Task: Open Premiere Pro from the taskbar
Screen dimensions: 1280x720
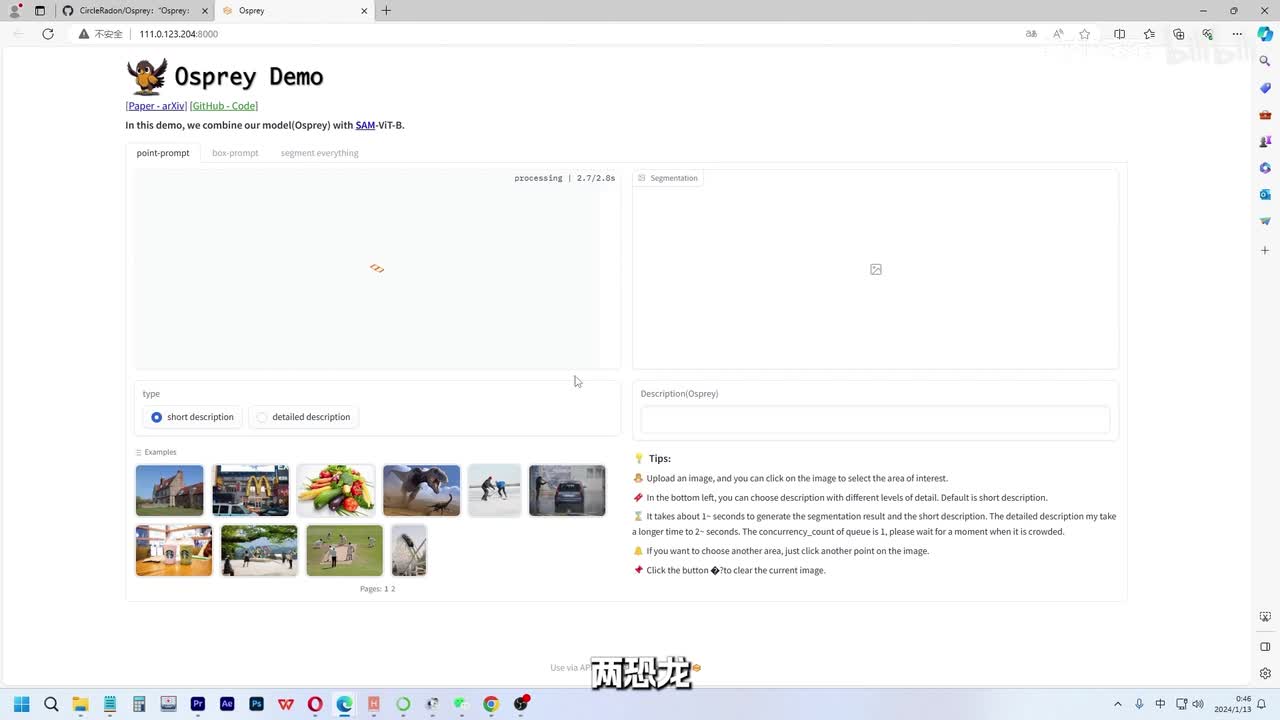Action: point(198,704)
